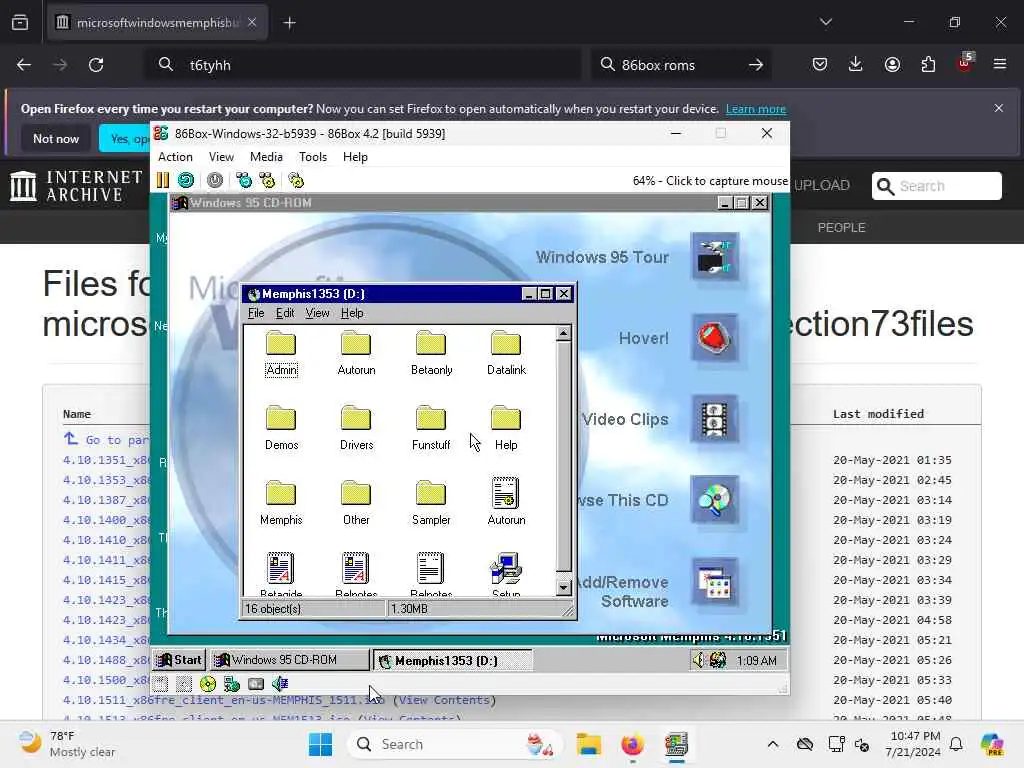
Task: Open the 86Box Help menu
Action: (x=355, y=157)
